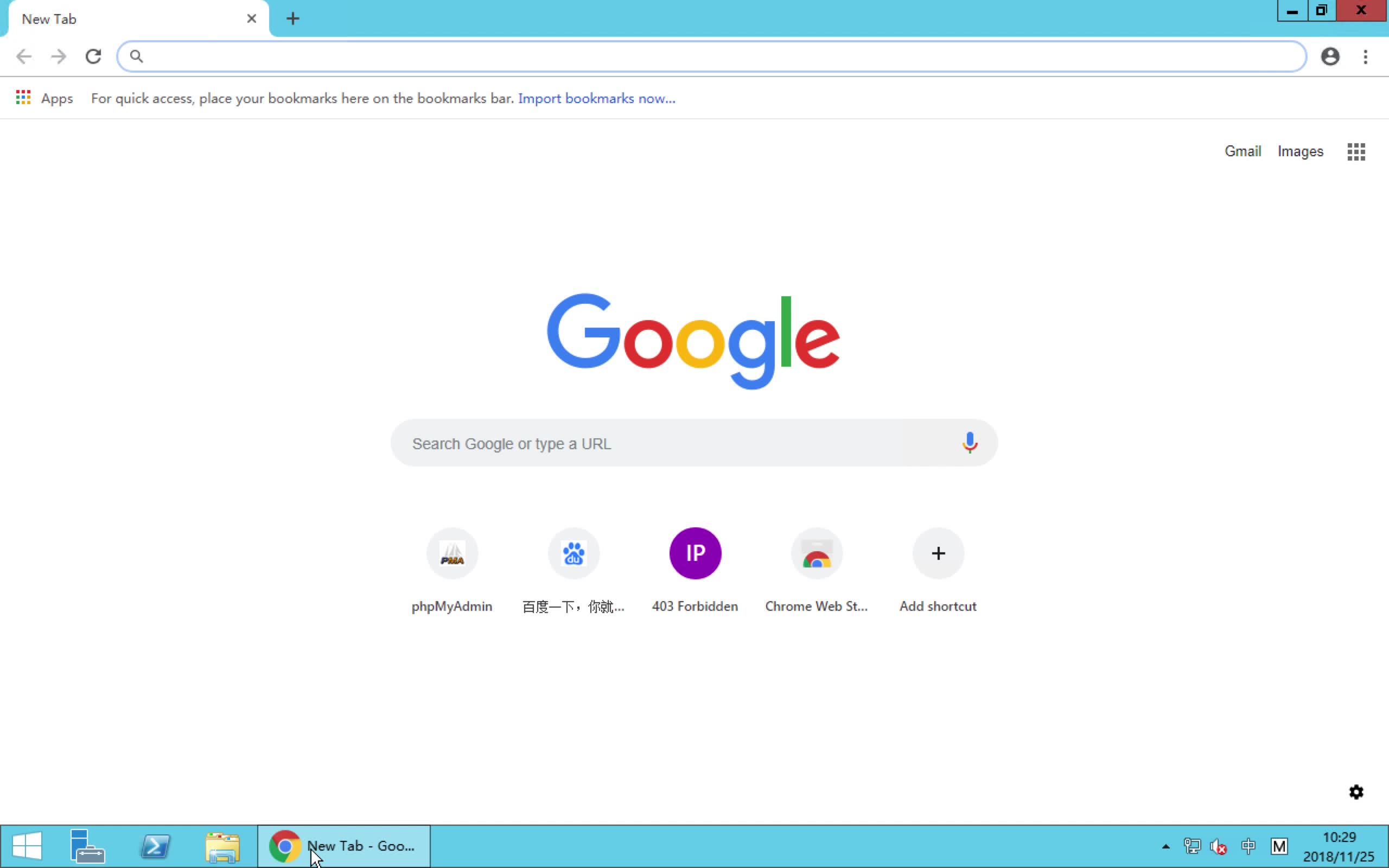
Task: Open 403 Forbidden shortcut
Action: coord(694,553)
